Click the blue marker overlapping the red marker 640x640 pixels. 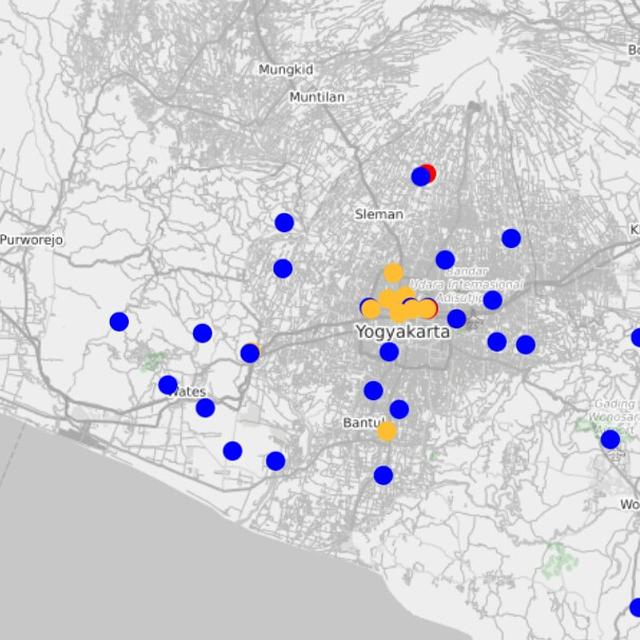[x=420, y=176]
